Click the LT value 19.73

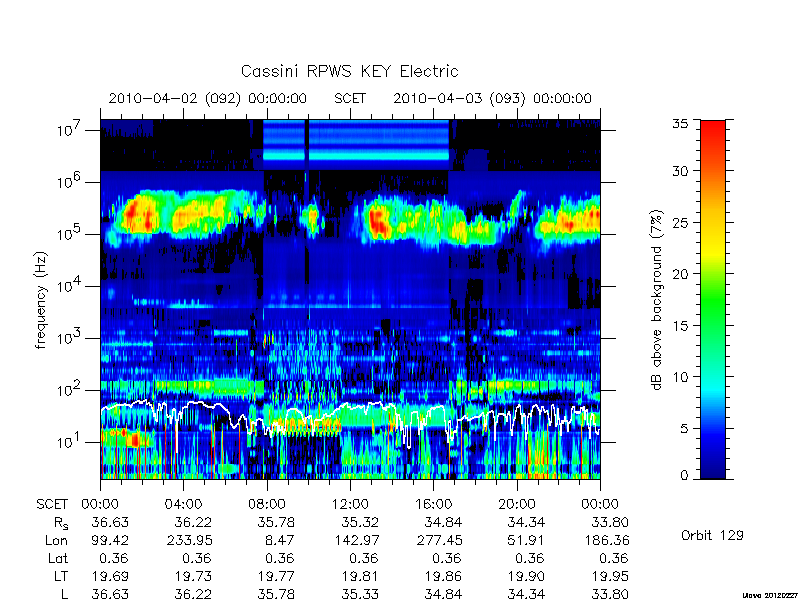tap(193, 576)
